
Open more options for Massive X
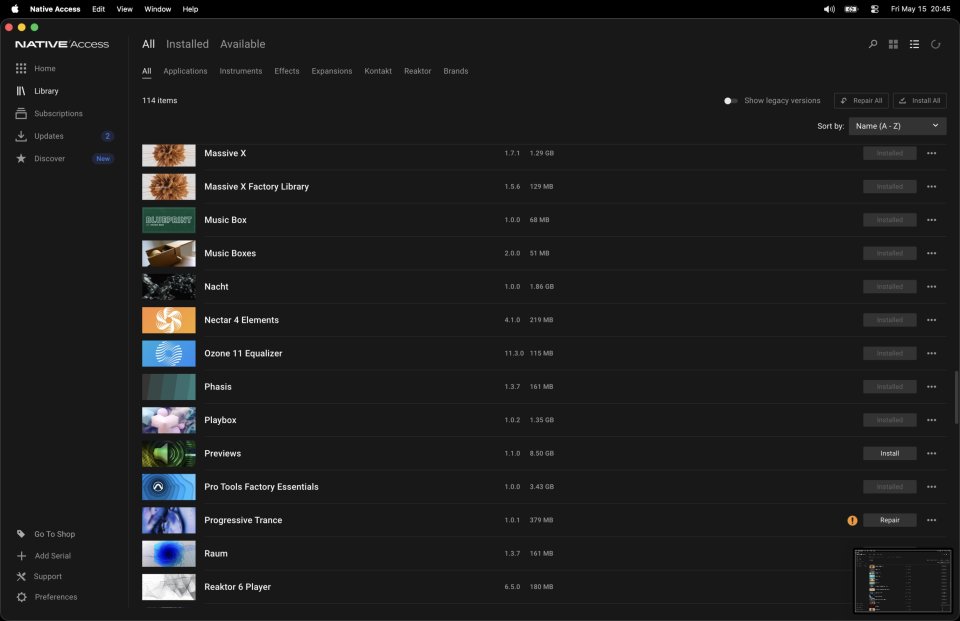(x=931, y=153)
